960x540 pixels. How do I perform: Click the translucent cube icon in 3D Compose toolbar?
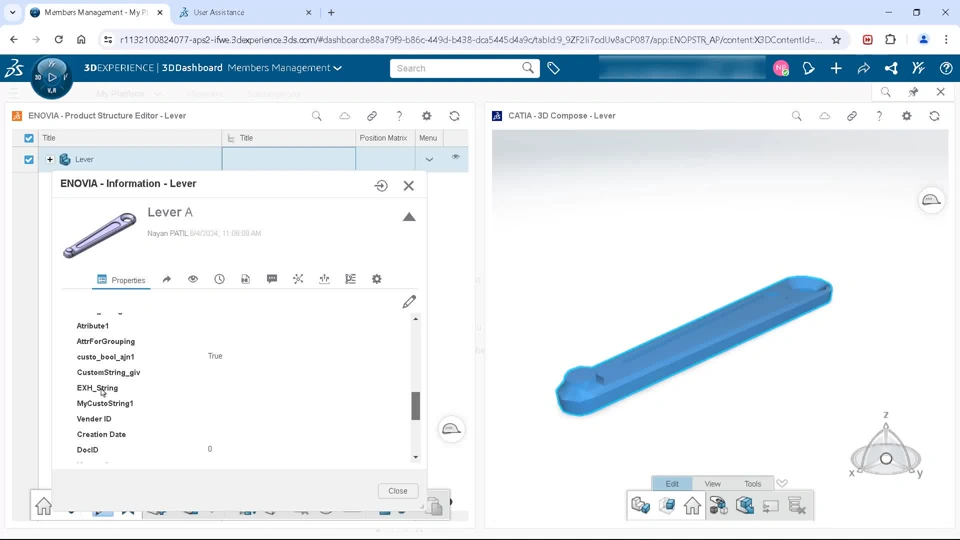667,506
